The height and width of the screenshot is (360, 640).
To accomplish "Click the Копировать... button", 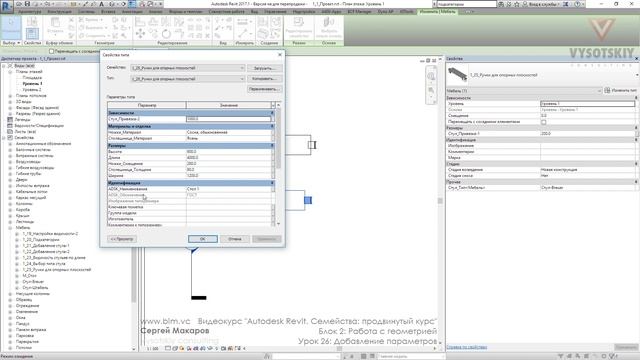I will (264, 79).
